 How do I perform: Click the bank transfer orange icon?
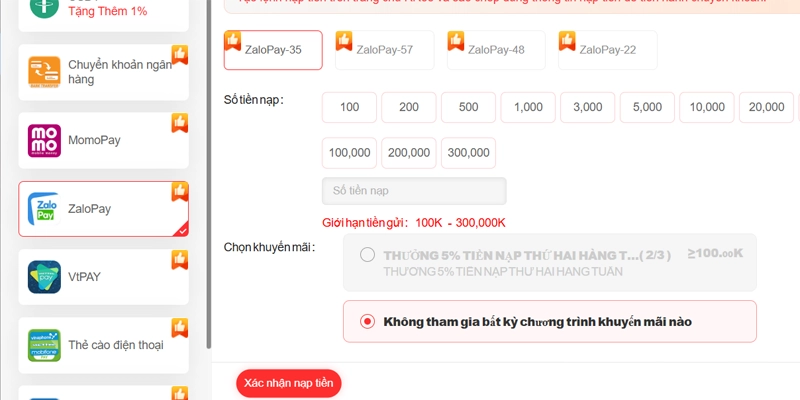pyautogui.click(x=44, y=72)
